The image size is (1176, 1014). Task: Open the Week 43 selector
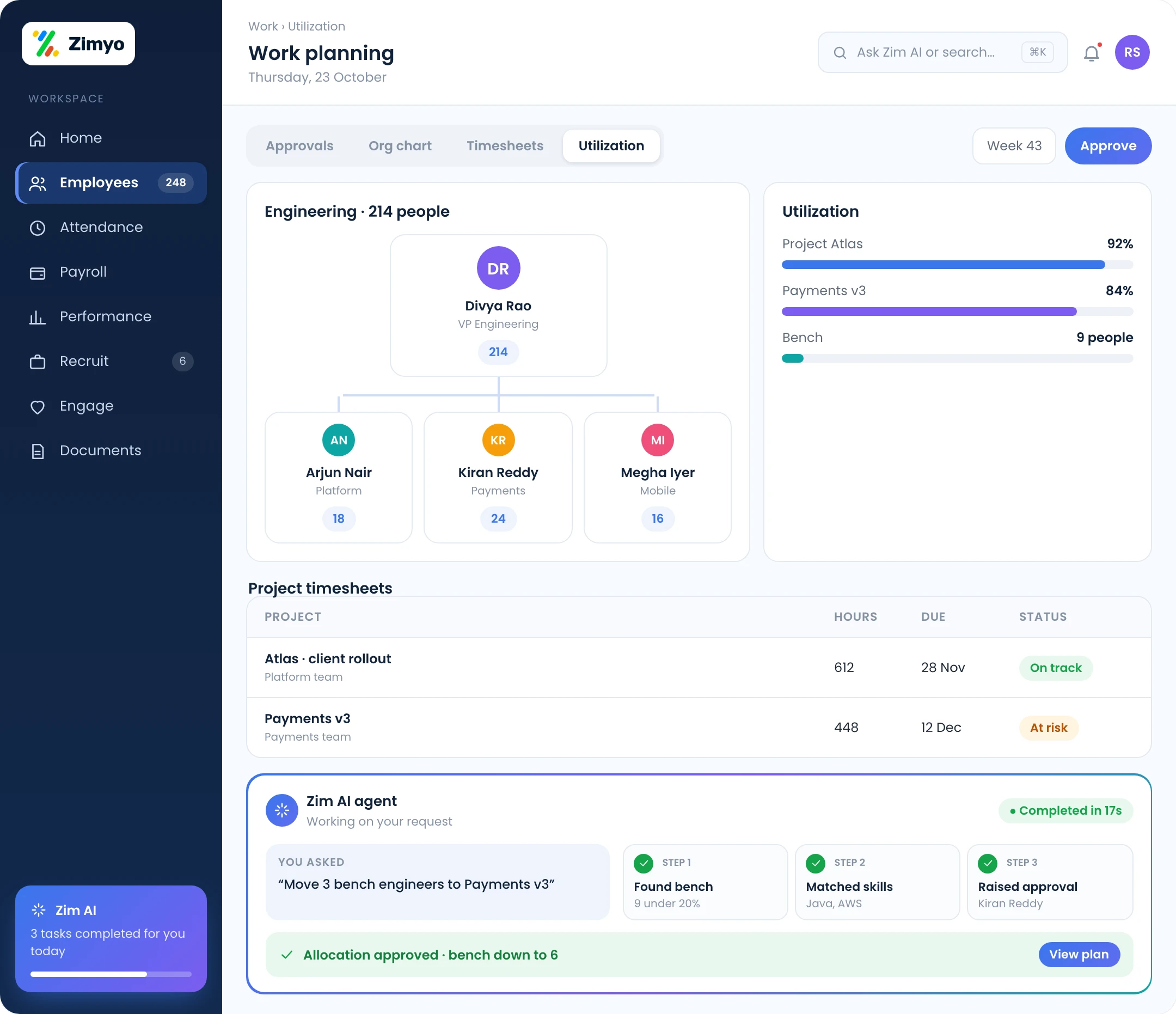click(1014, 146)
